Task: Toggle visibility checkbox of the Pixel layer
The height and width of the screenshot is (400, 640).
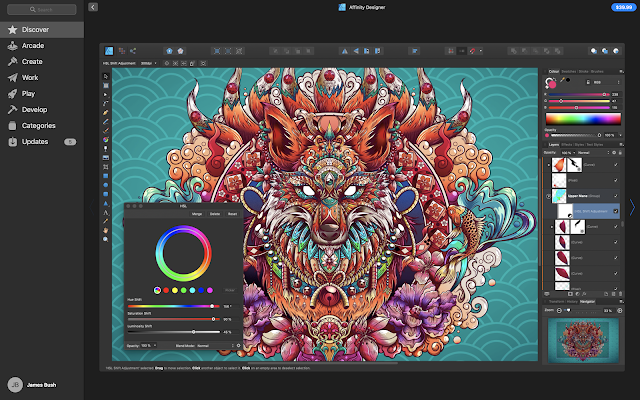Action: point(616,180)
